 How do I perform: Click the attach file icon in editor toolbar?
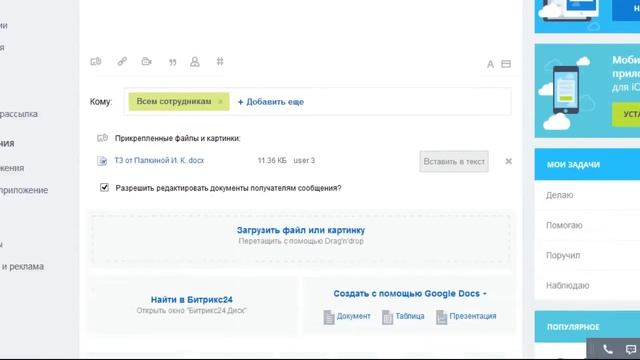tap(96, 62)
